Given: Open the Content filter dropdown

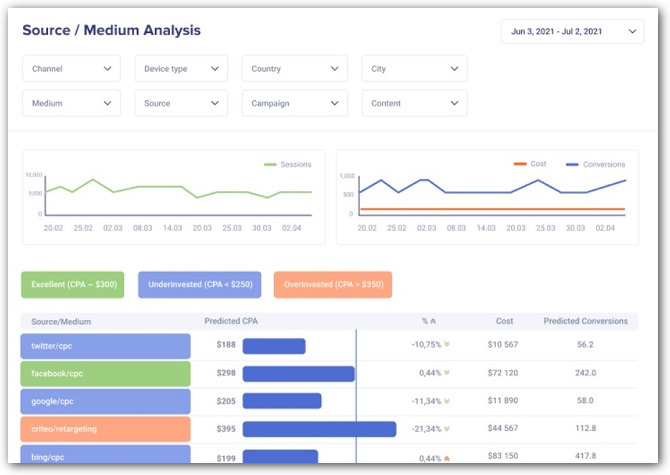Looking at the screenshot, I should 414,103.
